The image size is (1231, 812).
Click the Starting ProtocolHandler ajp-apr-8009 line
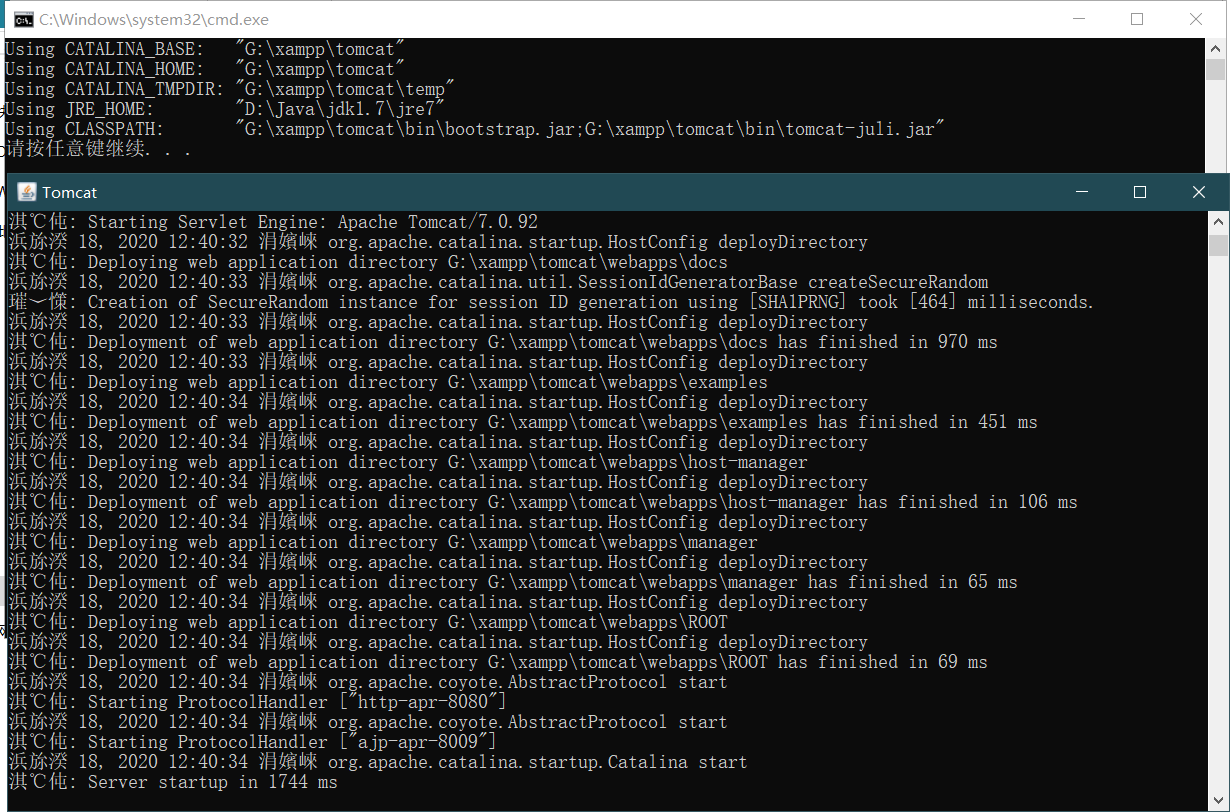click(253, 742)
